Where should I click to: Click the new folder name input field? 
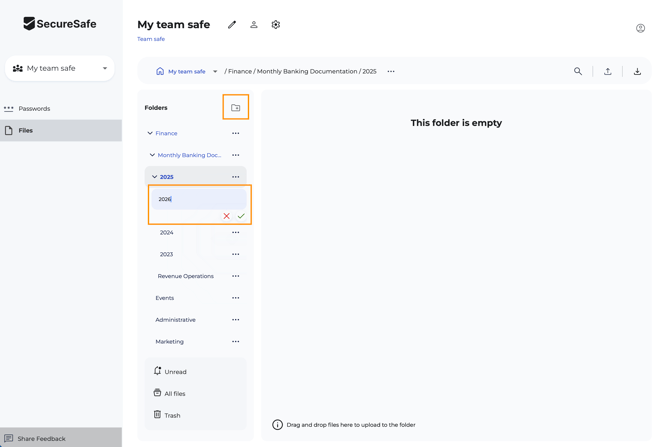click(198, 199)
